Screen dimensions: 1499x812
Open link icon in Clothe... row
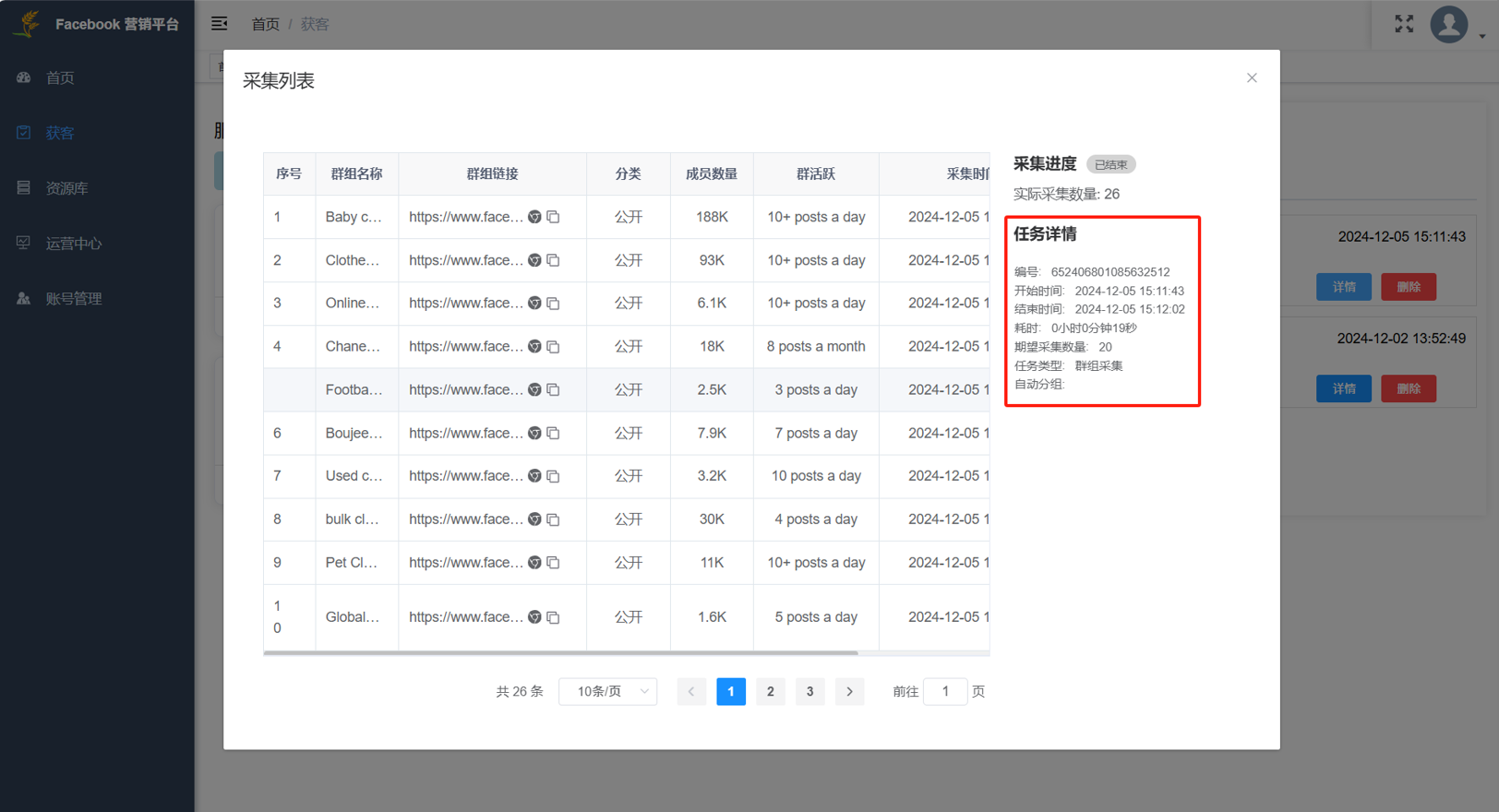(x=534, y=260)
